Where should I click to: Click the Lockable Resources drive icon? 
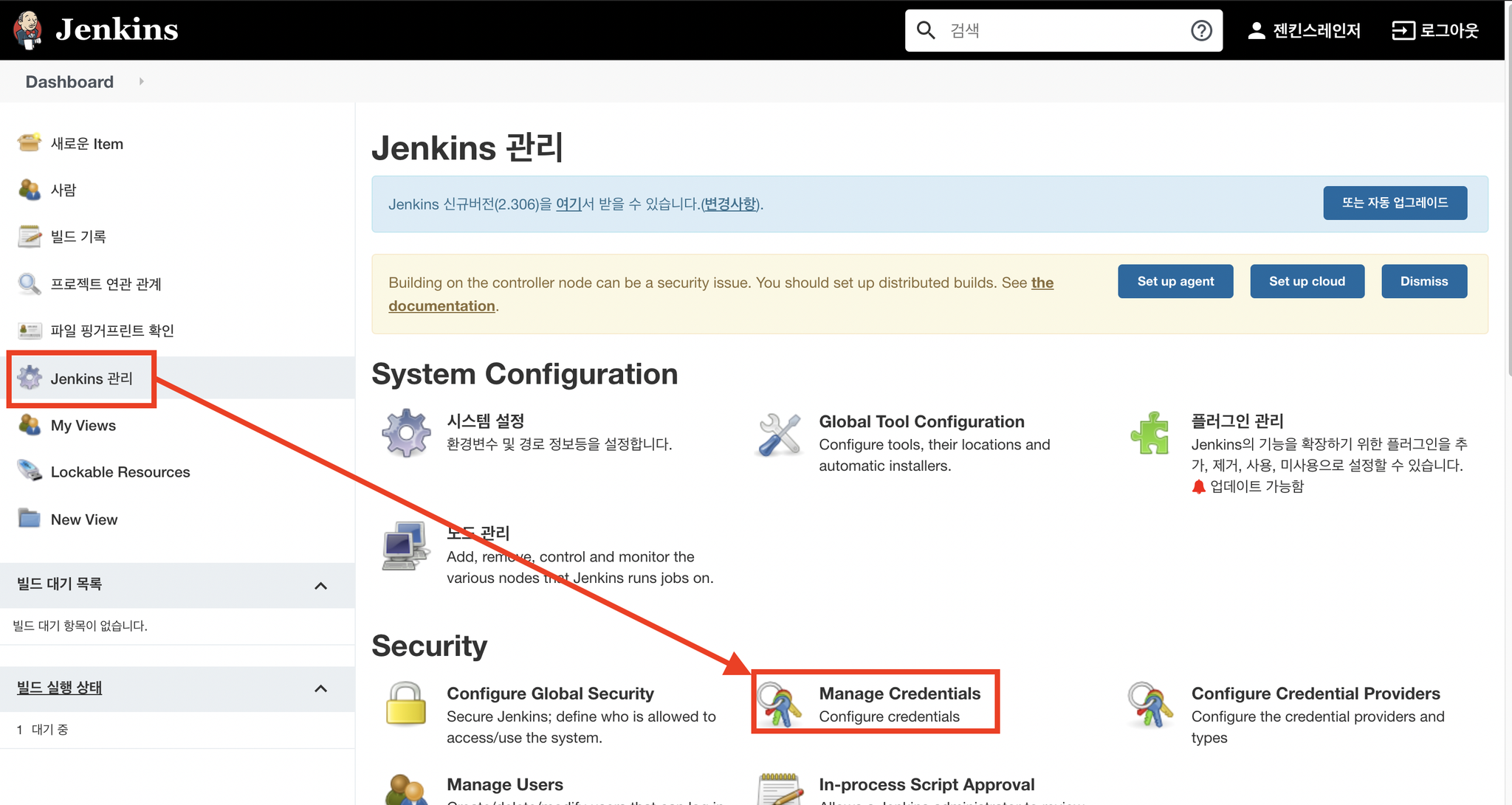(x=30, y=471)
